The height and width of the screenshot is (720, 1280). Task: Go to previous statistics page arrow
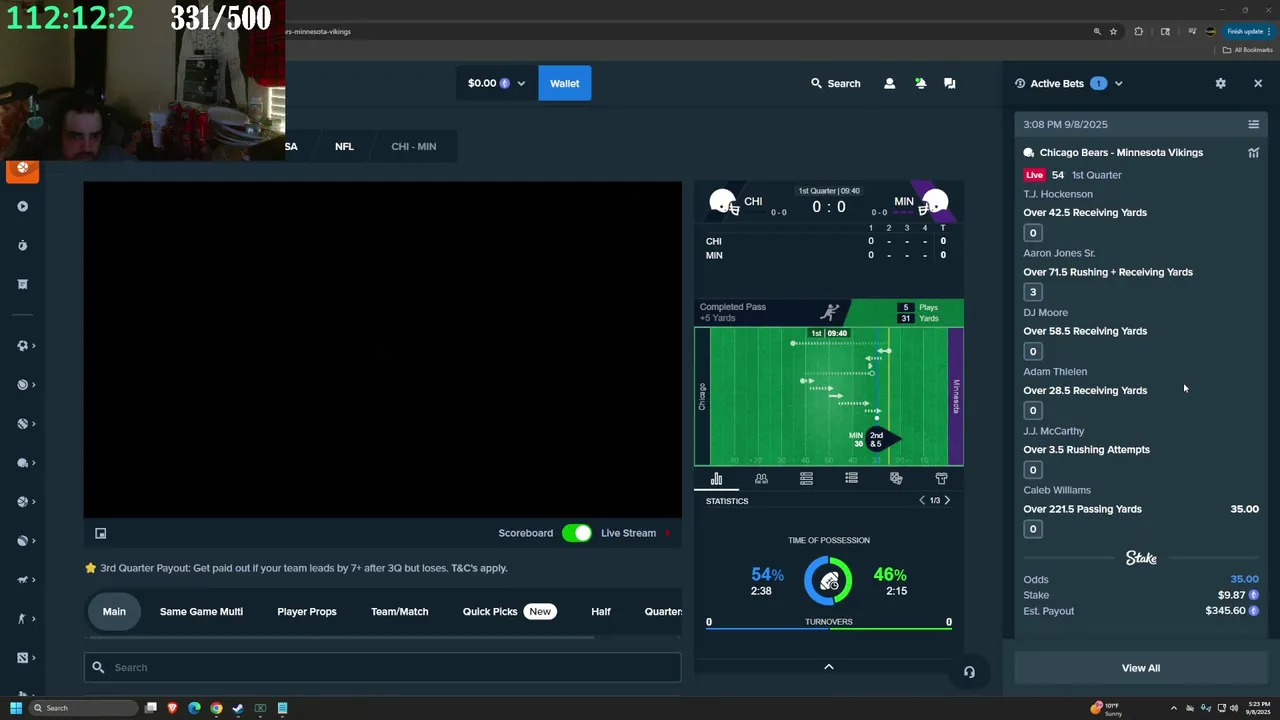point(922,500)
